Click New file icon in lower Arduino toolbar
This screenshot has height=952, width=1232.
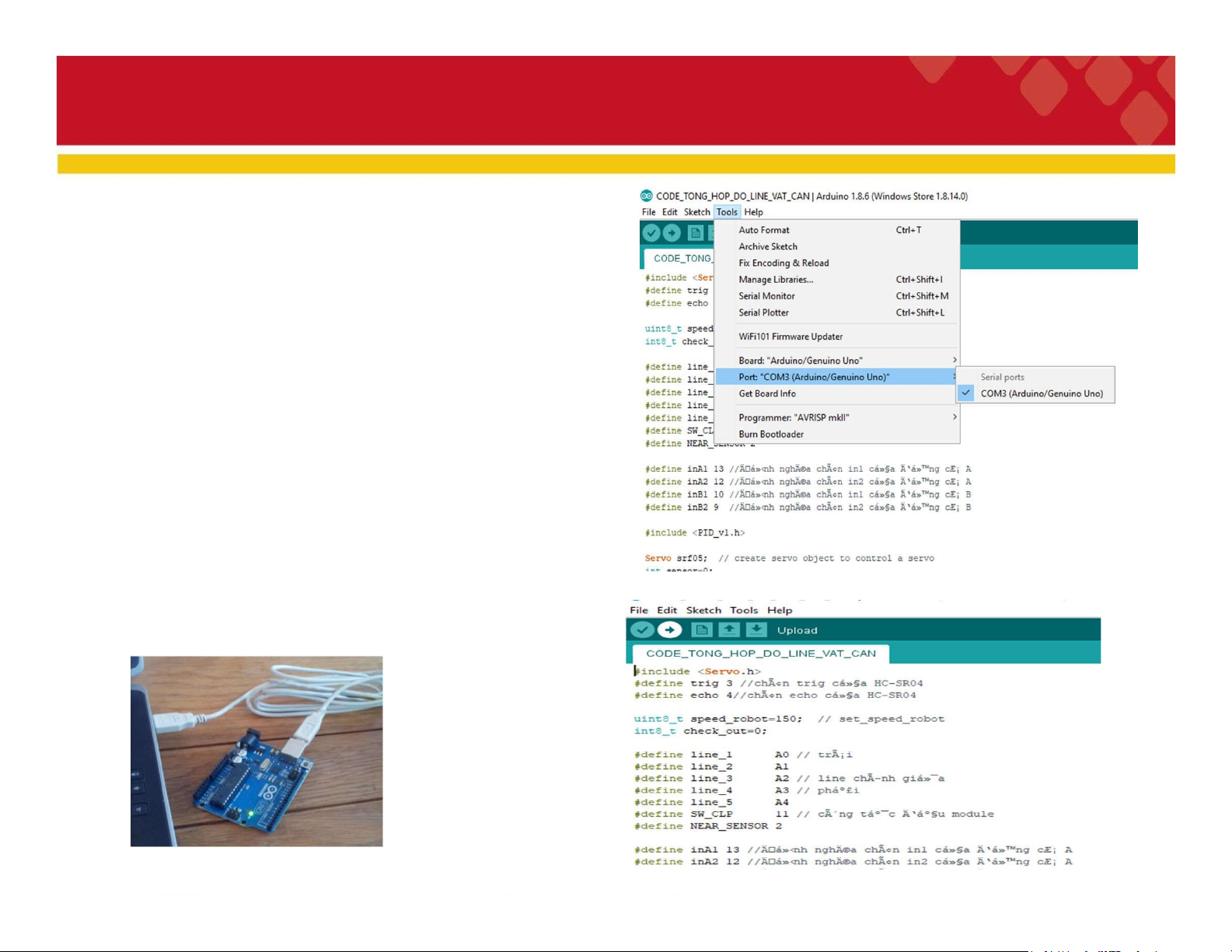click(701, 630)
